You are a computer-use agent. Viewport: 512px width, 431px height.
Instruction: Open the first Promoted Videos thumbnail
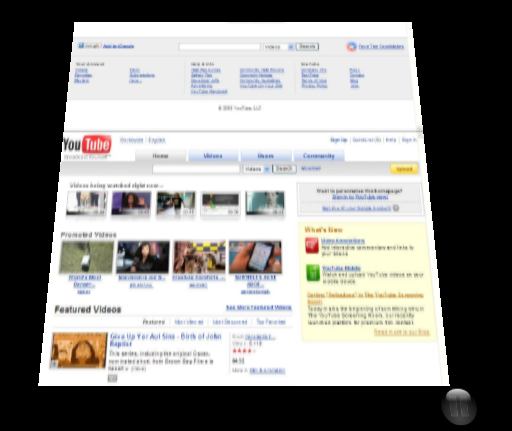(x=87, y=257)
